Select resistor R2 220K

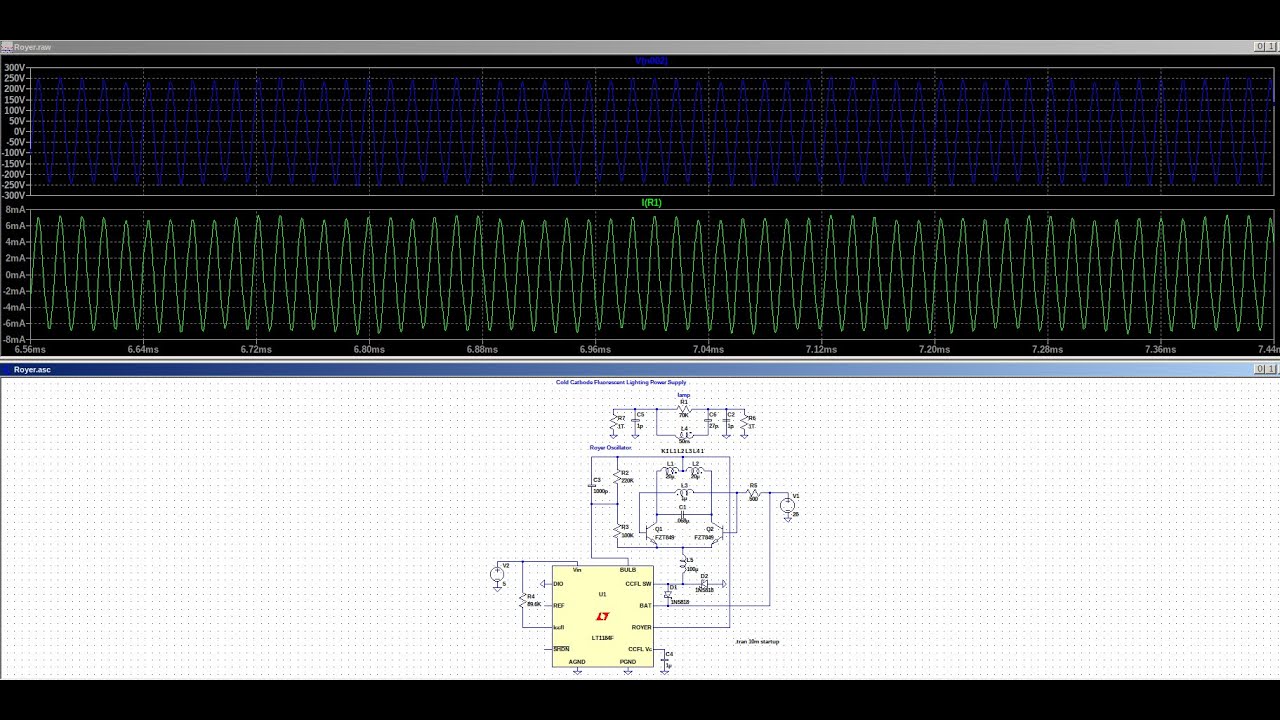pos(617,477)
